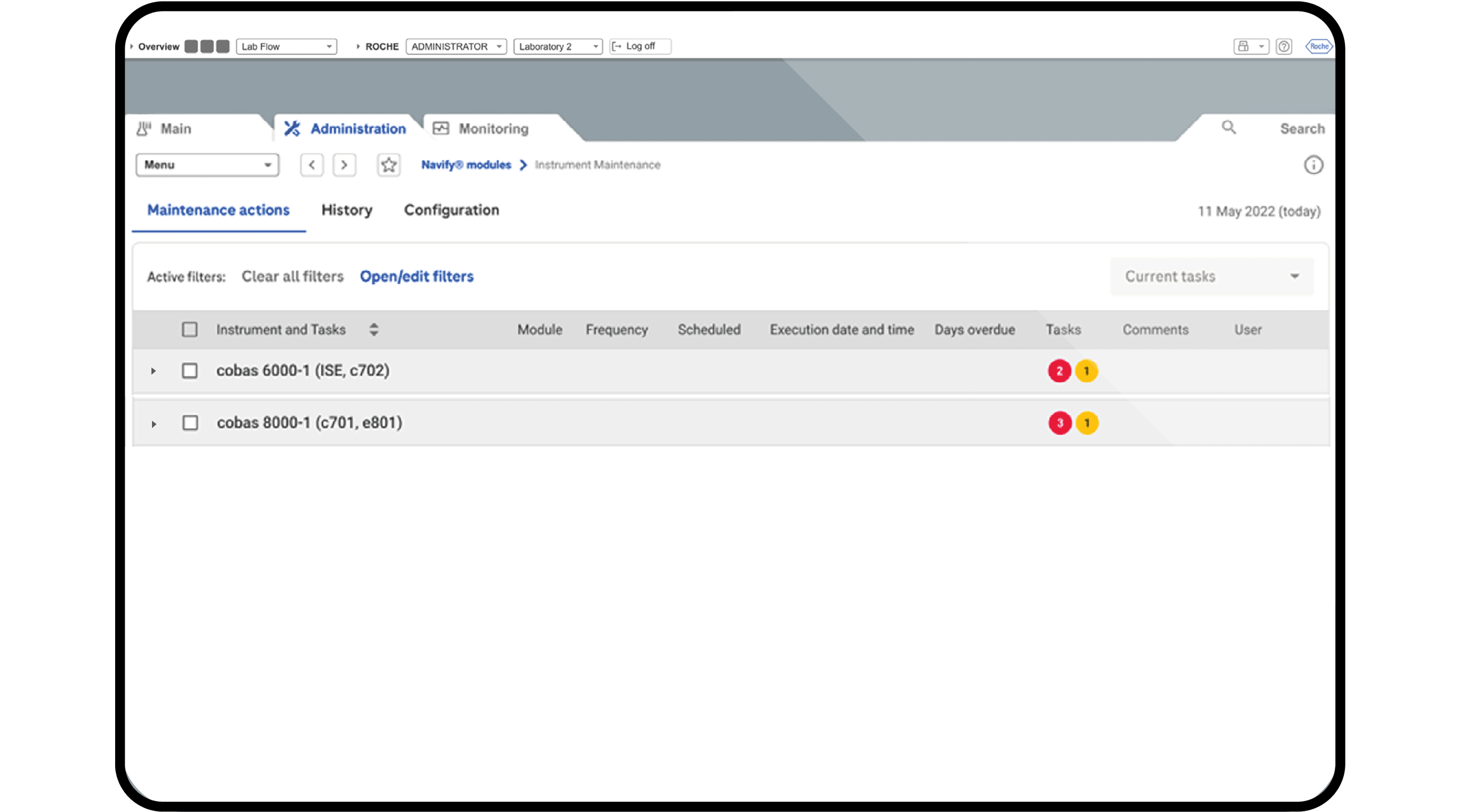
Task: Click the Monitoring chart icon
Action: coord(441,128)
